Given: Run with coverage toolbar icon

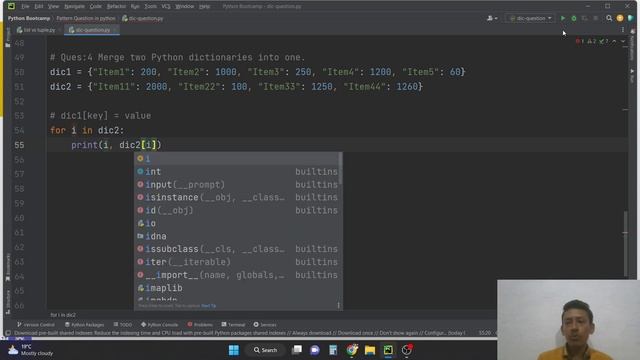Looking at the screenshot, I should tap(584, 18).
